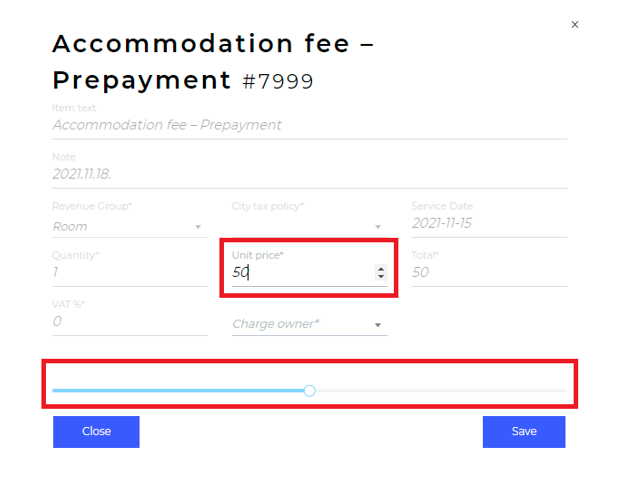622x480 pixels.
Task: Click the item number #7999 in title
Action: 278,82
